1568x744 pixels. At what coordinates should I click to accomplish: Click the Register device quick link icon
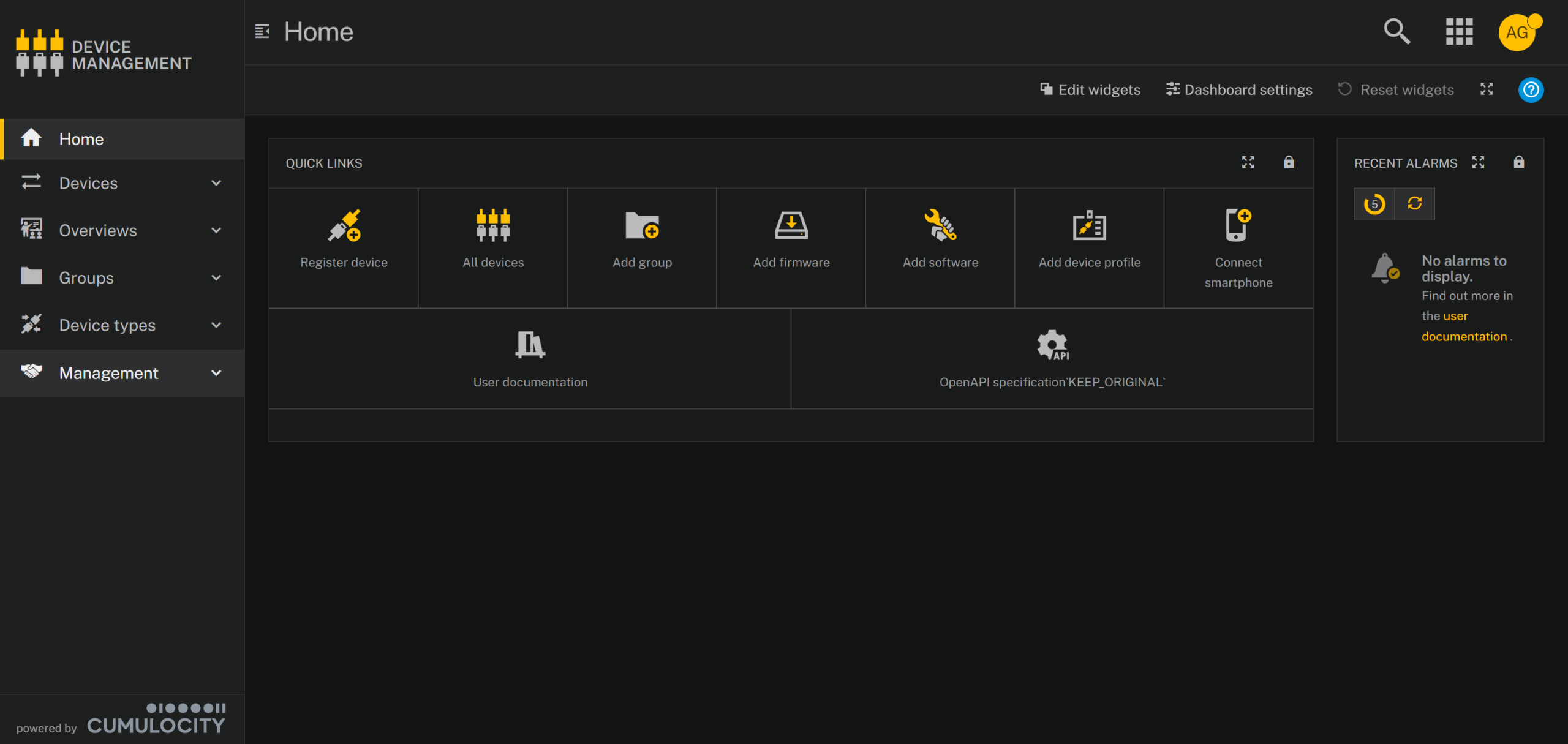(x=344, y=226)
